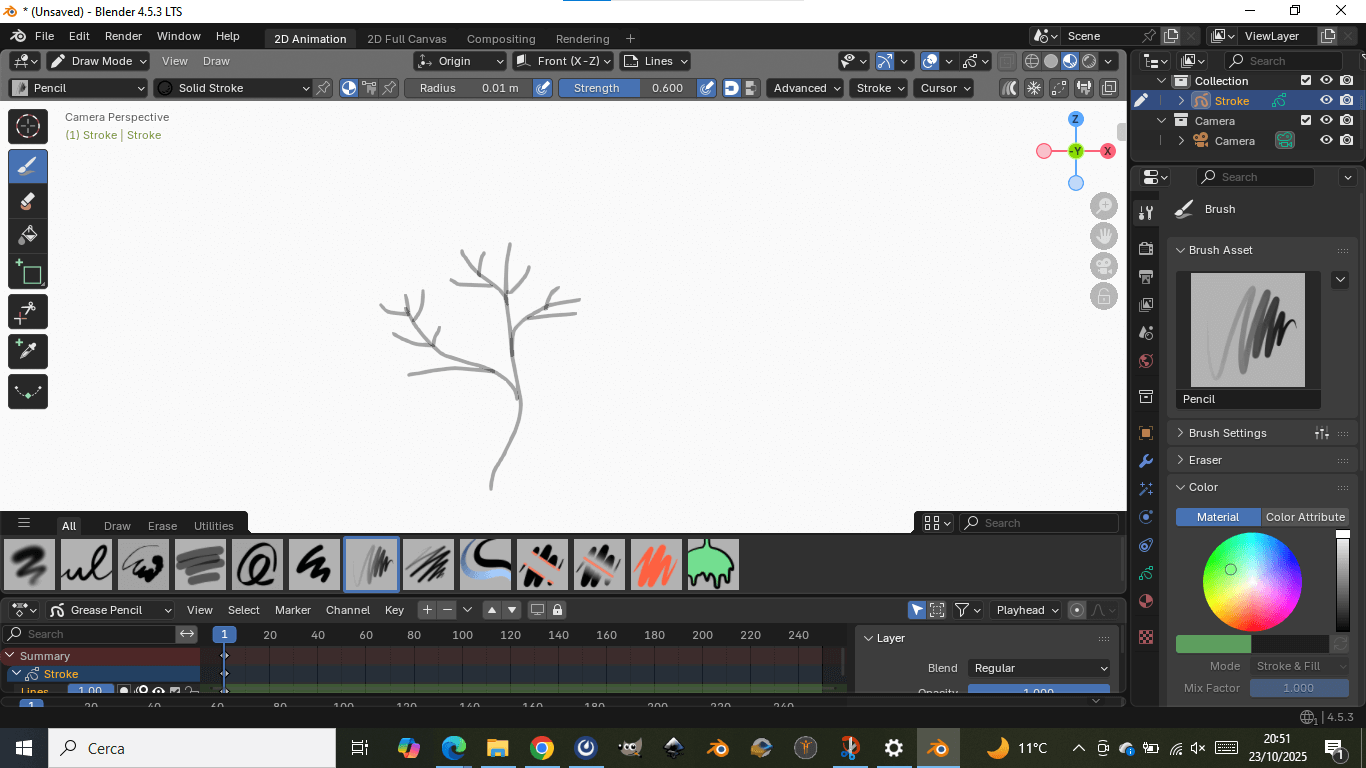Open the Advanced settings popover
The width and height of the screenshot is (1366, 768).
[x=807, y=88]
